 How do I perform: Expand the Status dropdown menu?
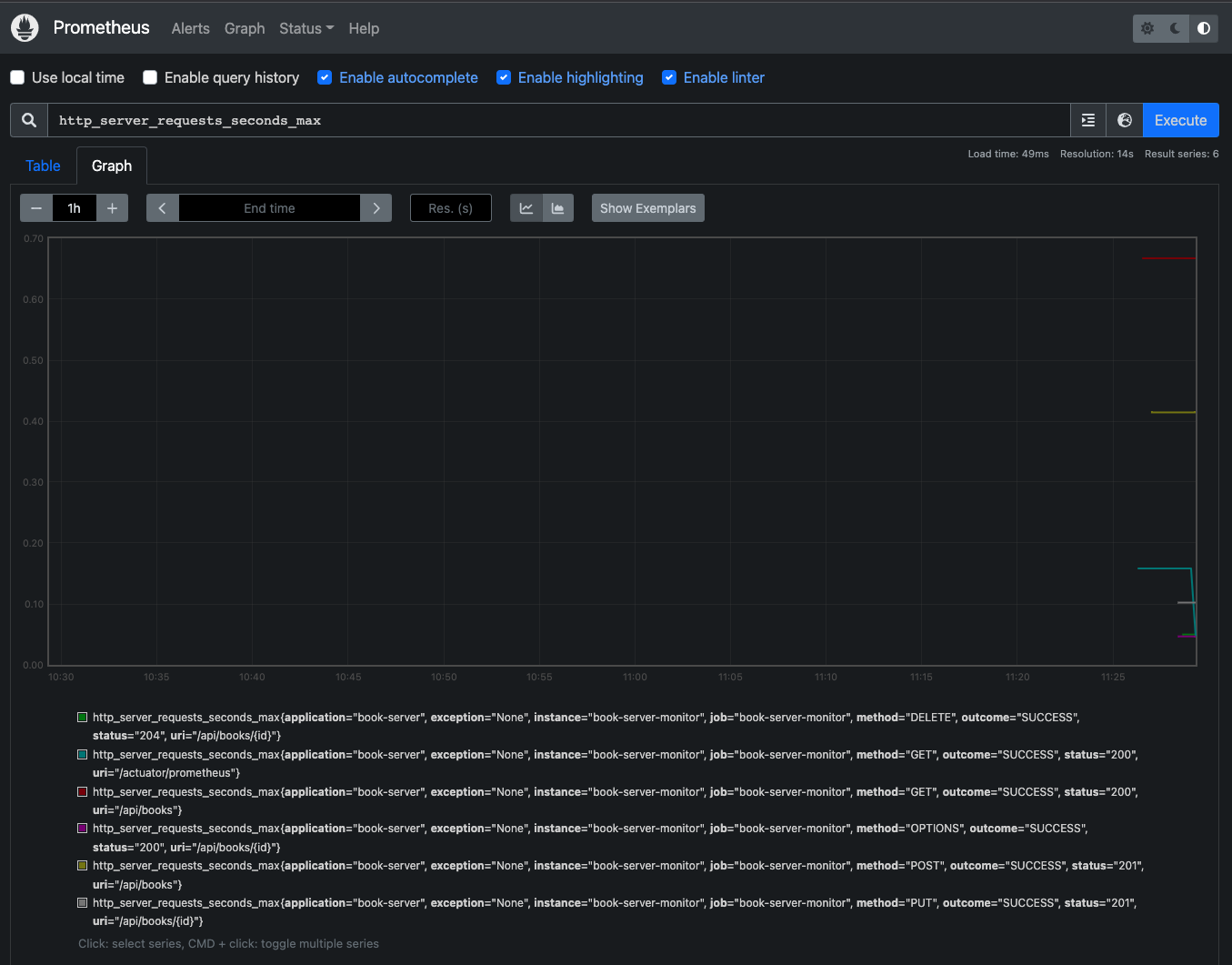[306, 28]
